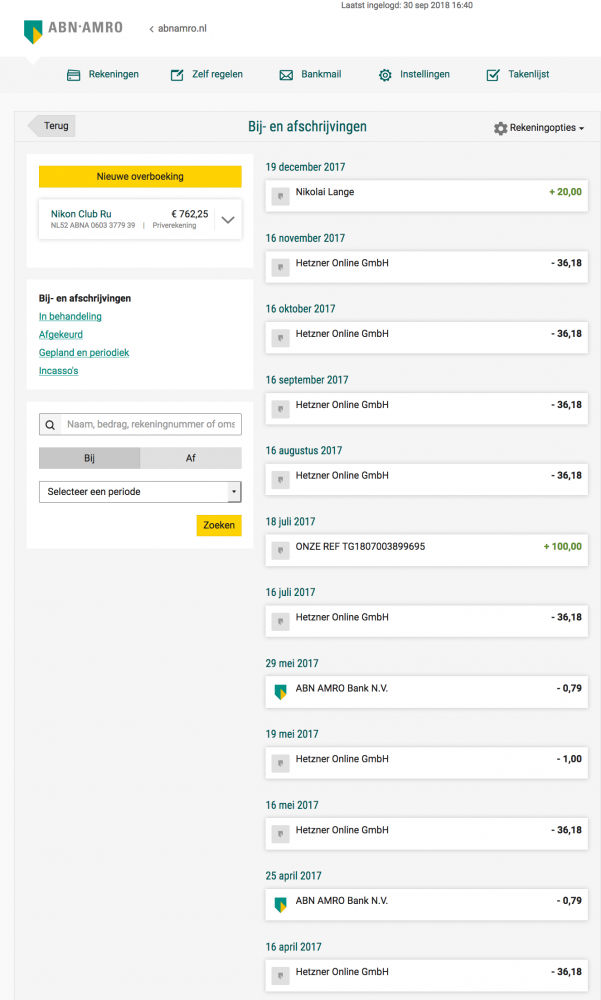Screen dimensions: 601x1000
Task: Open the 29 mei ABN AMRO Bank N.V. transaction
Action: pyautogui.click(x=427, y=692)
